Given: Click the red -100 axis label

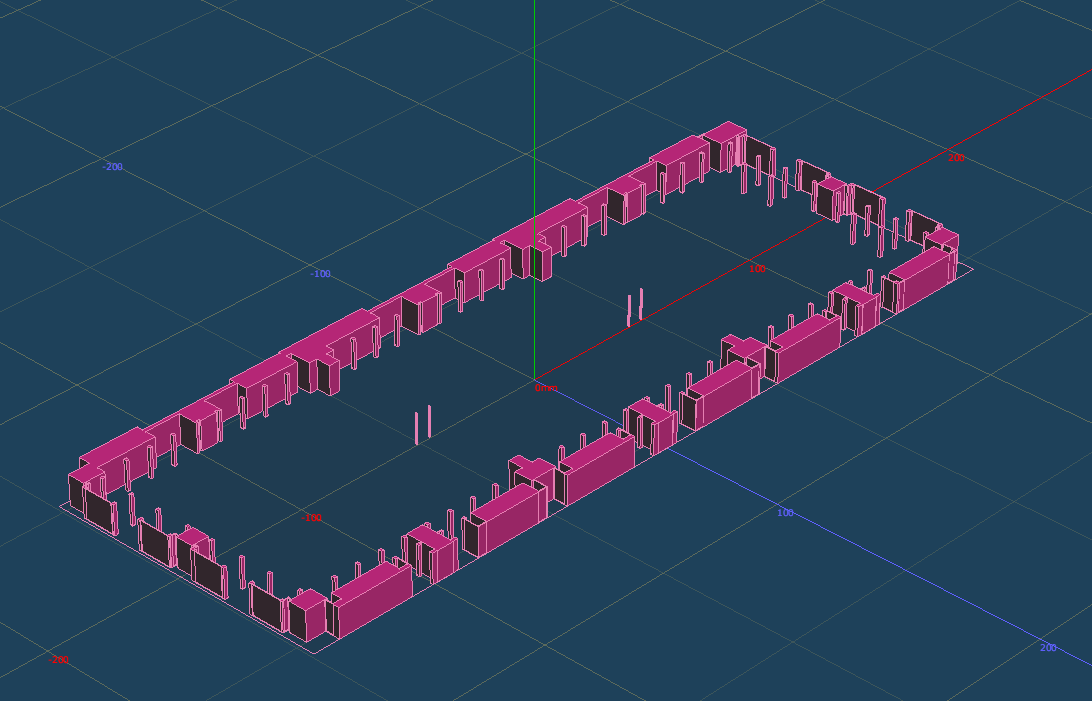Looking at the screenshot, I should pos(311,518).
